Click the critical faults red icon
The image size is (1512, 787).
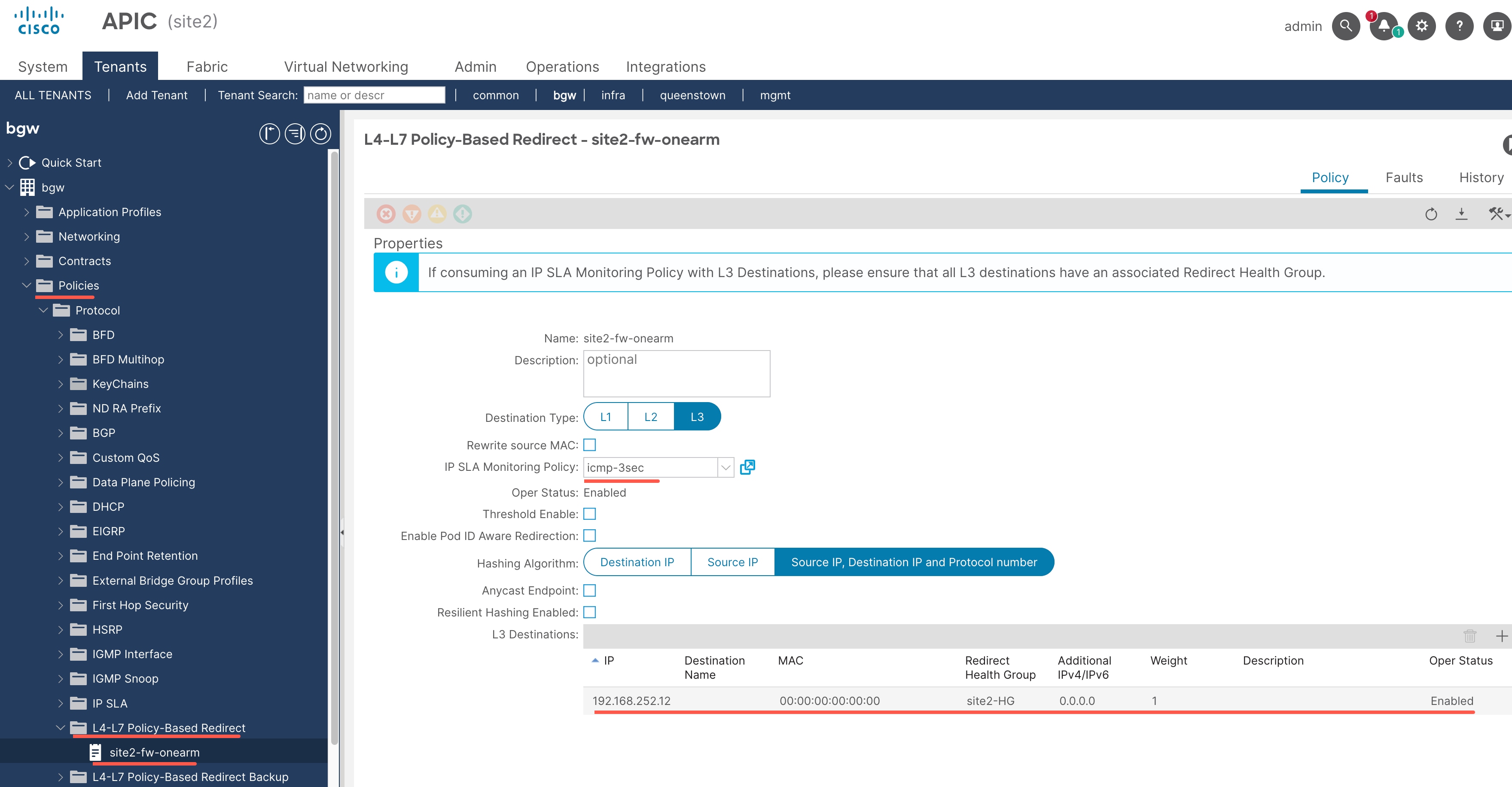[x=386, y=214]
